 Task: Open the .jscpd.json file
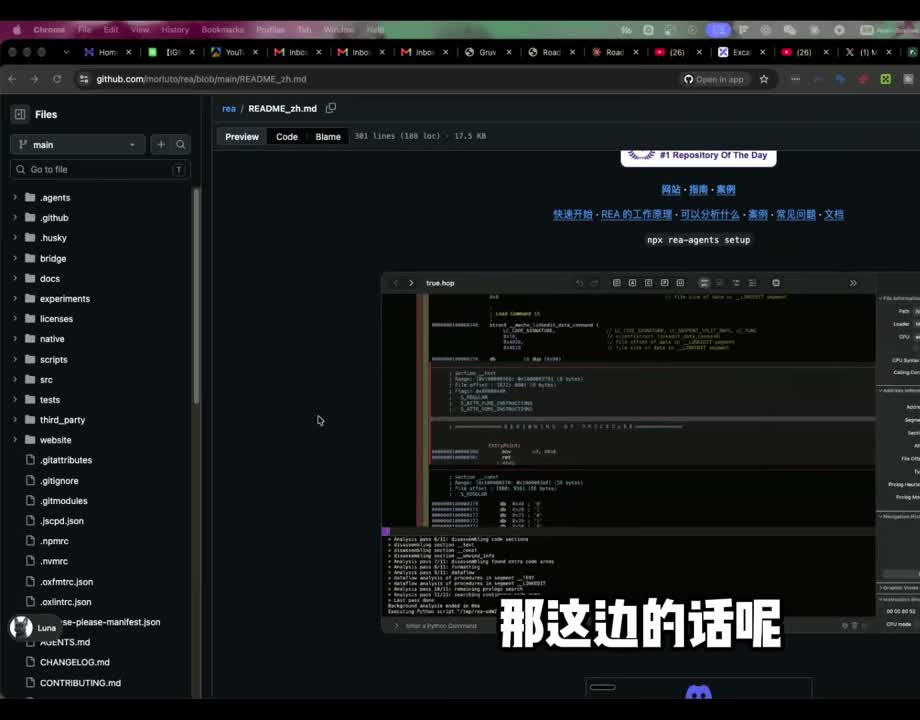(62, 520)
